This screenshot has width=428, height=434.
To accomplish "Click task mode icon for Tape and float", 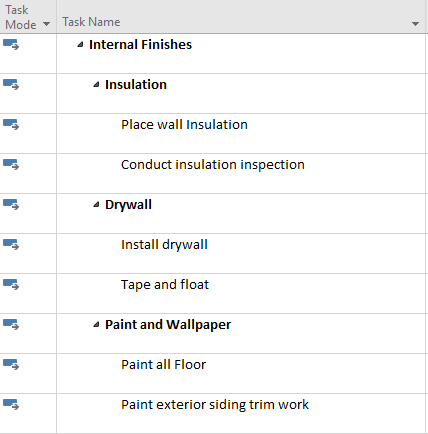I will (x=11, y=284).
